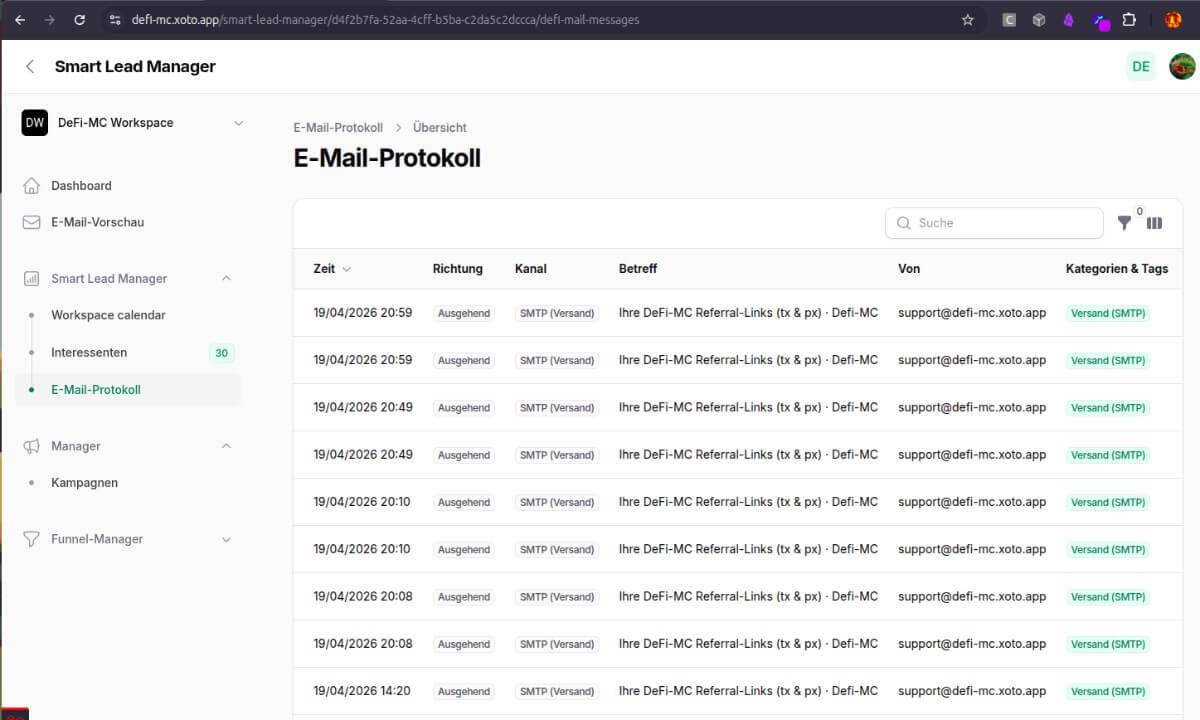Open the first 19/04/2026 20:10 row

tap(740, 502)
